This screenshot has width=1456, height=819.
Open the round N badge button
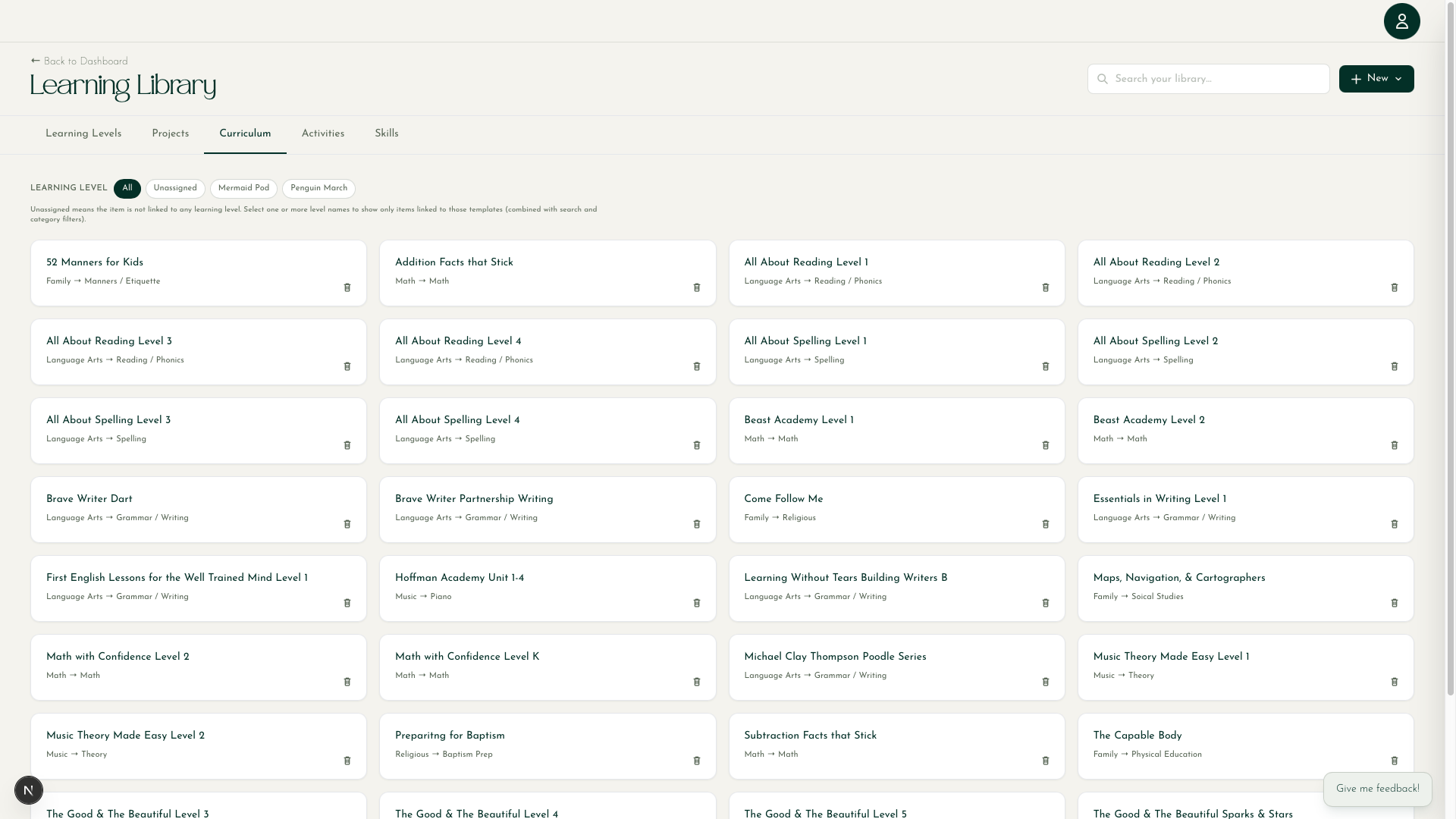(29, 790)
